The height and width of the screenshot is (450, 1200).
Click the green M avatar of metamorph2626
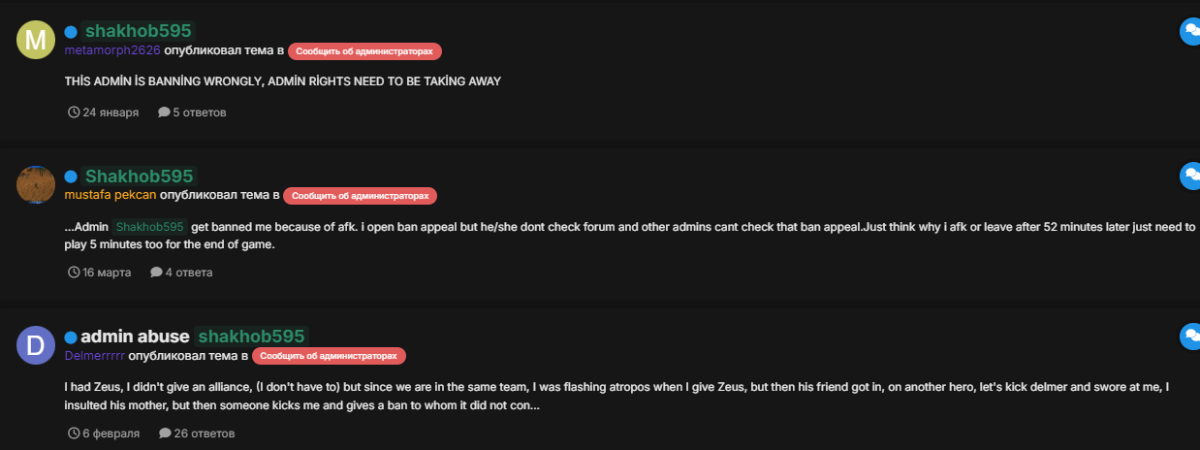(36, 40)
